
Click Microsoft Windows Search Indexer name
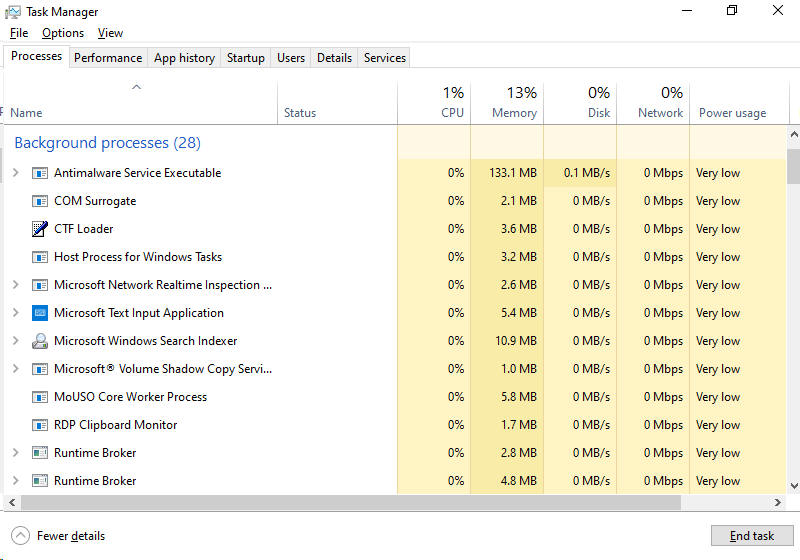[145, 341]
